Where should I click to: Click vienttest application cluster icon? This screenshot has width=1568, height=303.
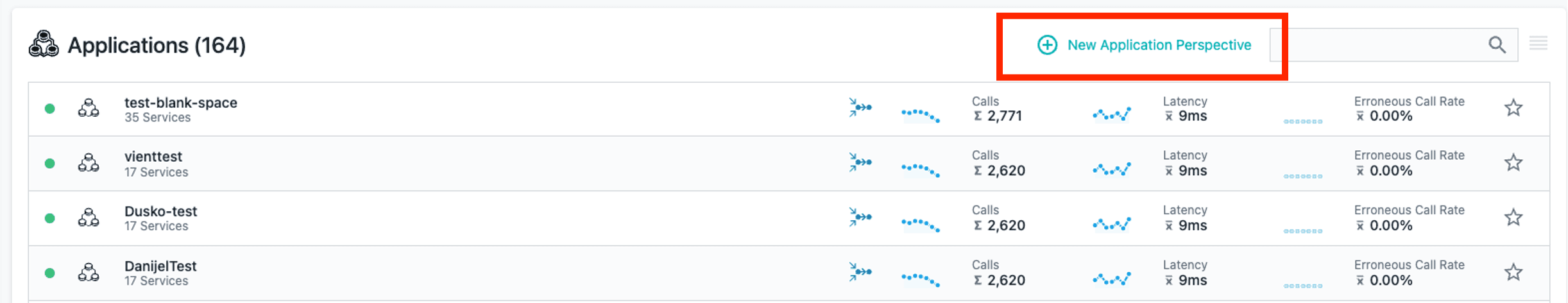tap(89, 163)
